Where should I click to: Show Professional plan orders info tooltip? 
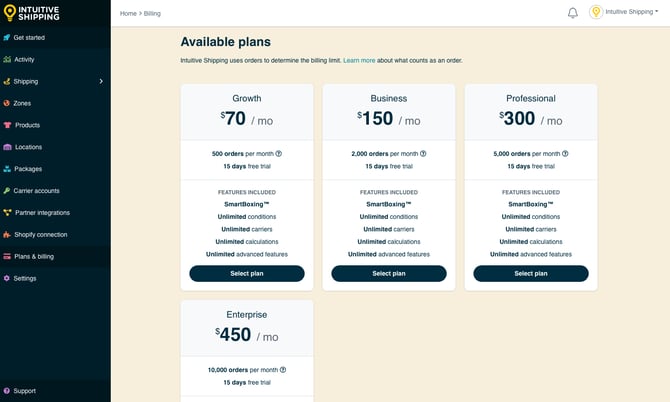click(x=563, y=153)
